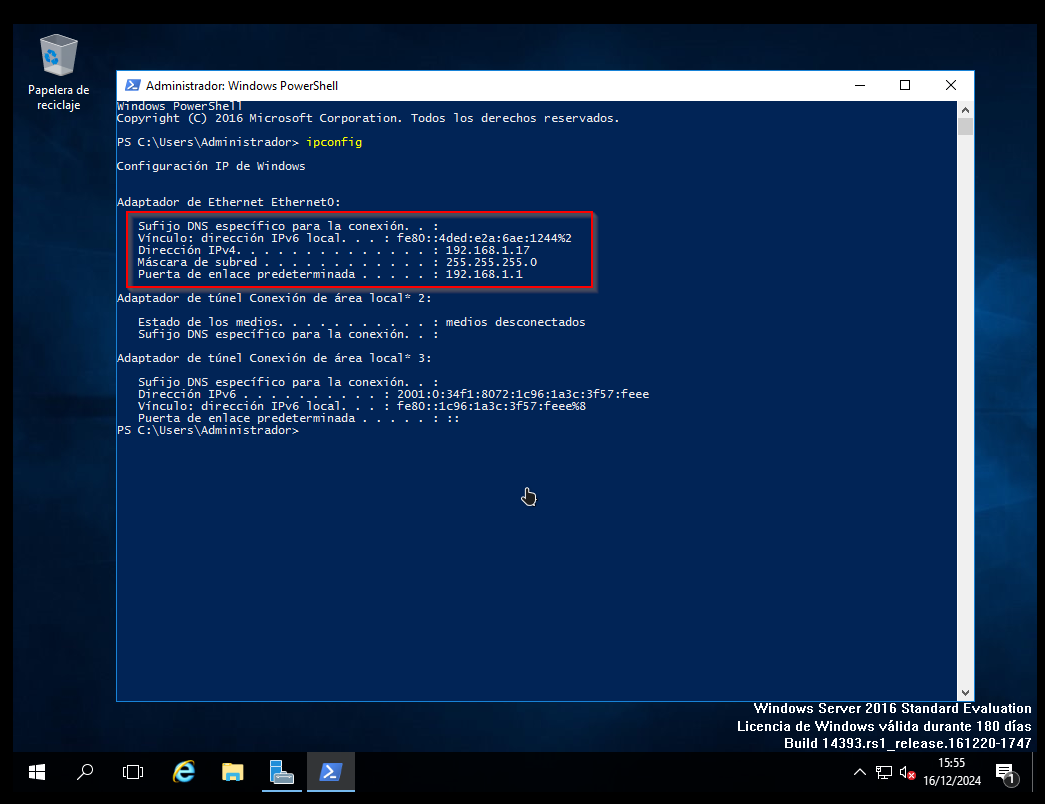Viewport: 1045px width, 804px height.
Task: Click the Show desktop strip at the taskbar end
Action: click(x=1034, y=772)
